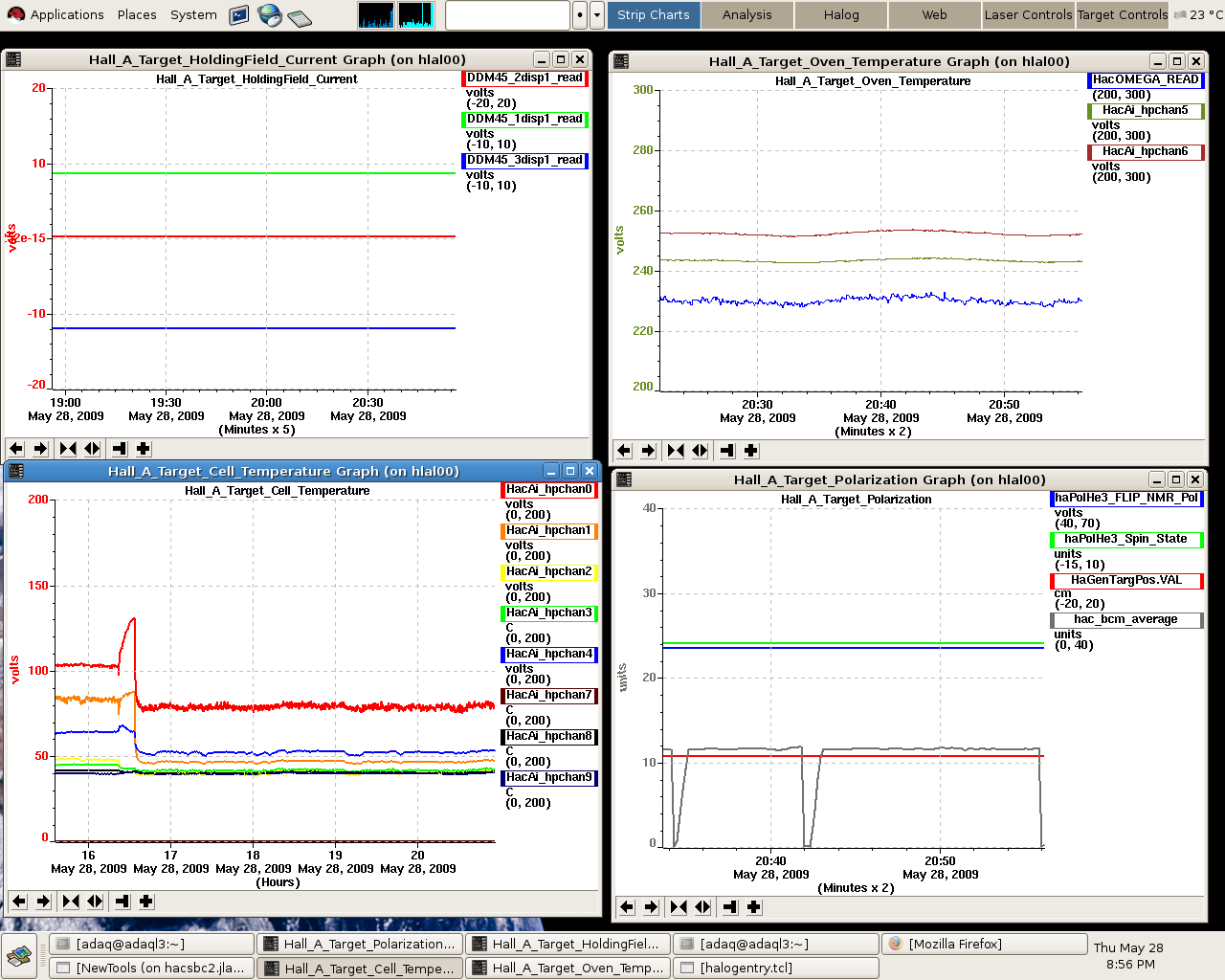Pan left in Cell Temperature graph

[x=19, y=902]
